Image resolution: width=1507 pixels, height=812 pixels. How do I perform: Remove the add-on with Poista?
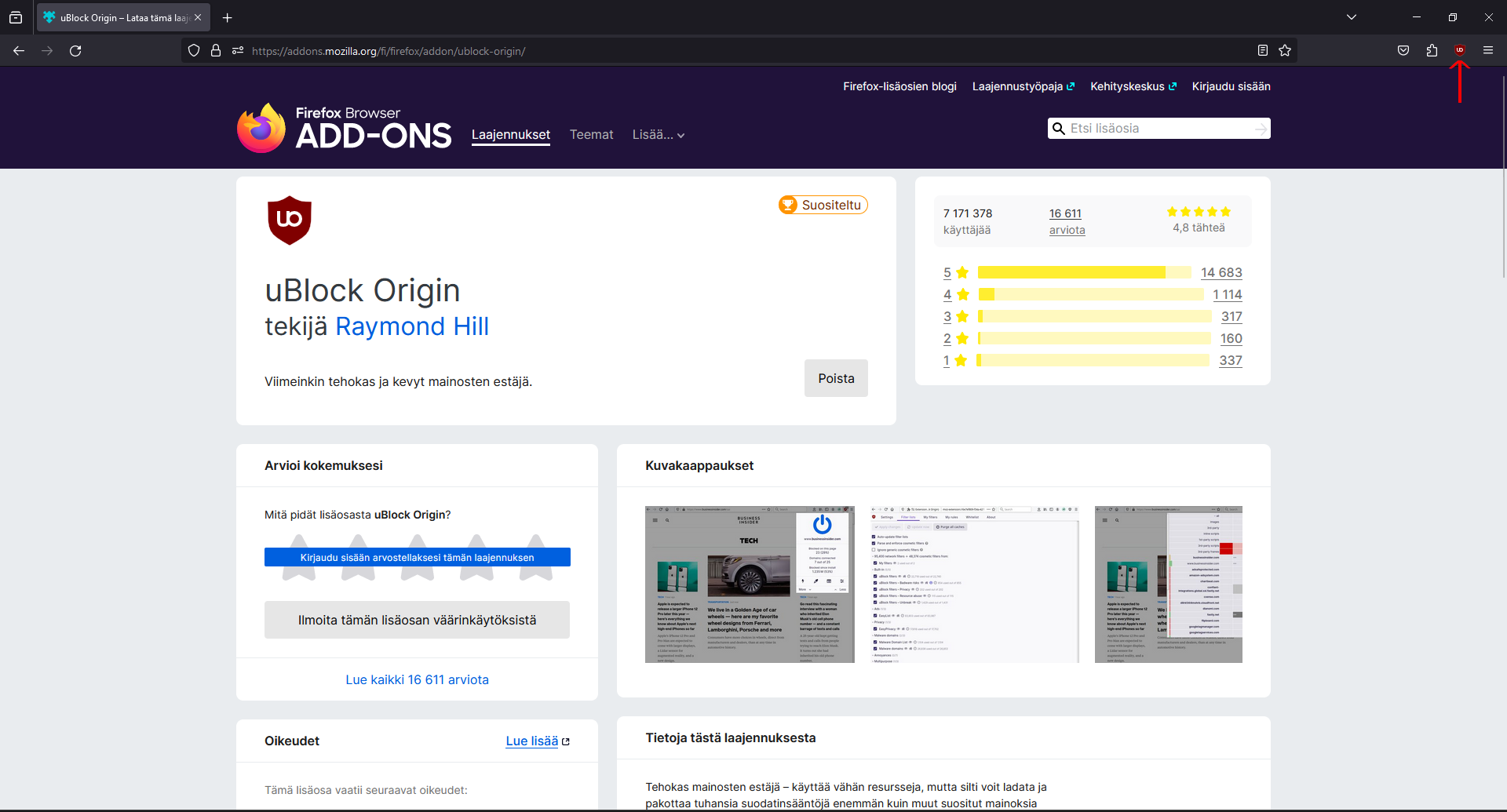836,378
